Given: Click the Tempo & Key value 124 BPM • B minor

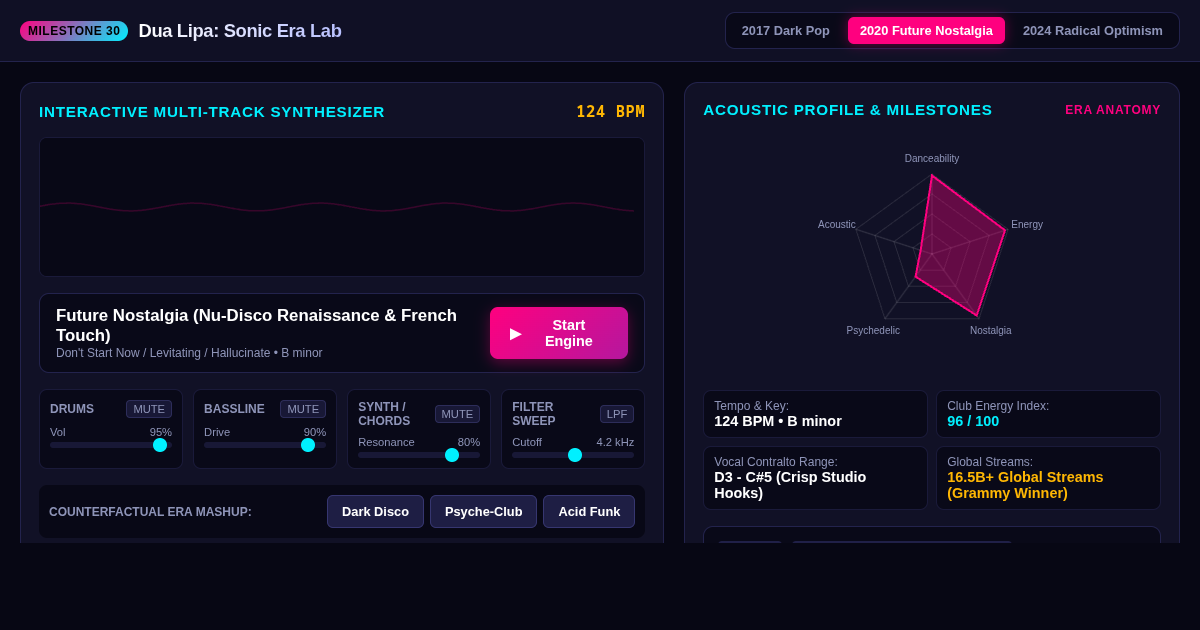Looking at the screenshot, I should [778, 421].
